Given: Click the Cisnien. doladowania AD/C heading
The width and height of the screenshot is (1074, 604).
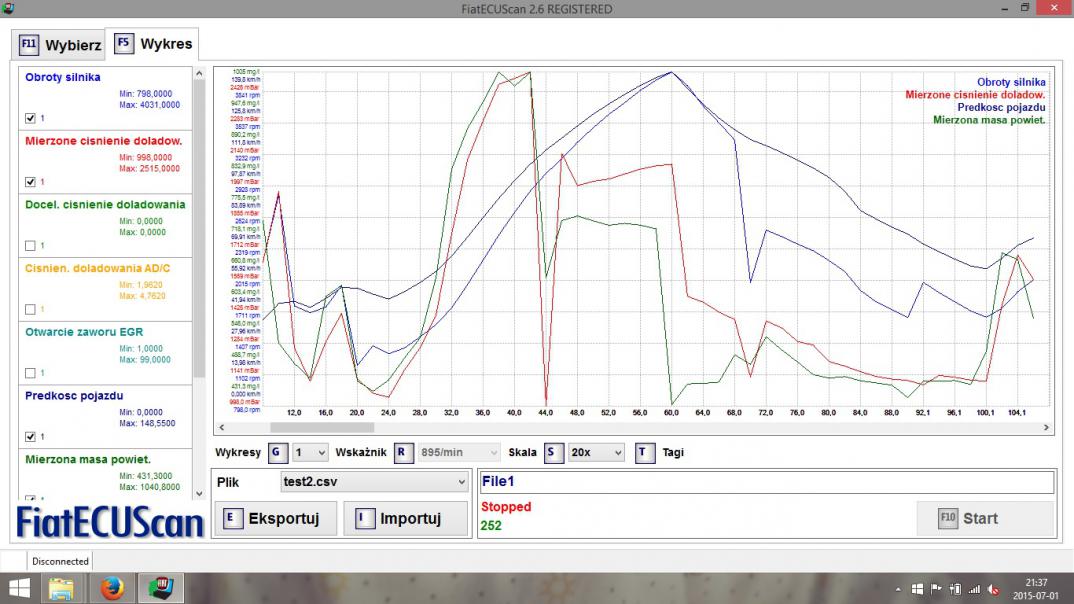Looking at the screenshot, I should click(x=98, y=268).
